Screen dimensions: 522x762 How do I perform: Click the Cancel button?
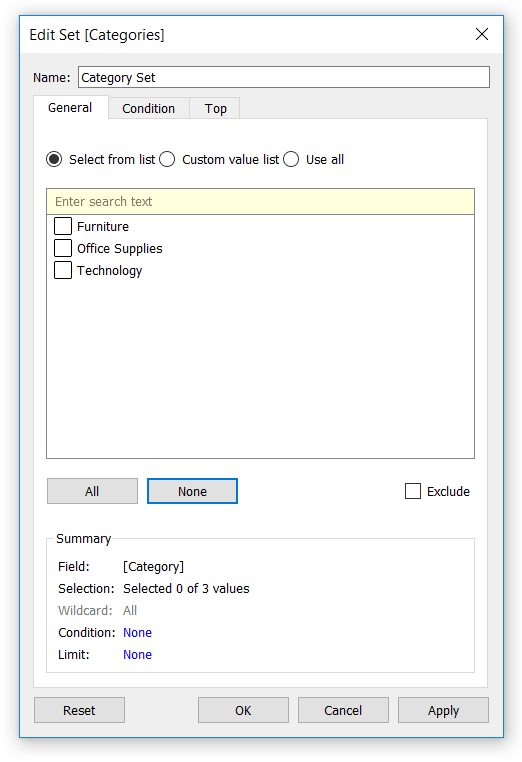(x=343, y=710)
